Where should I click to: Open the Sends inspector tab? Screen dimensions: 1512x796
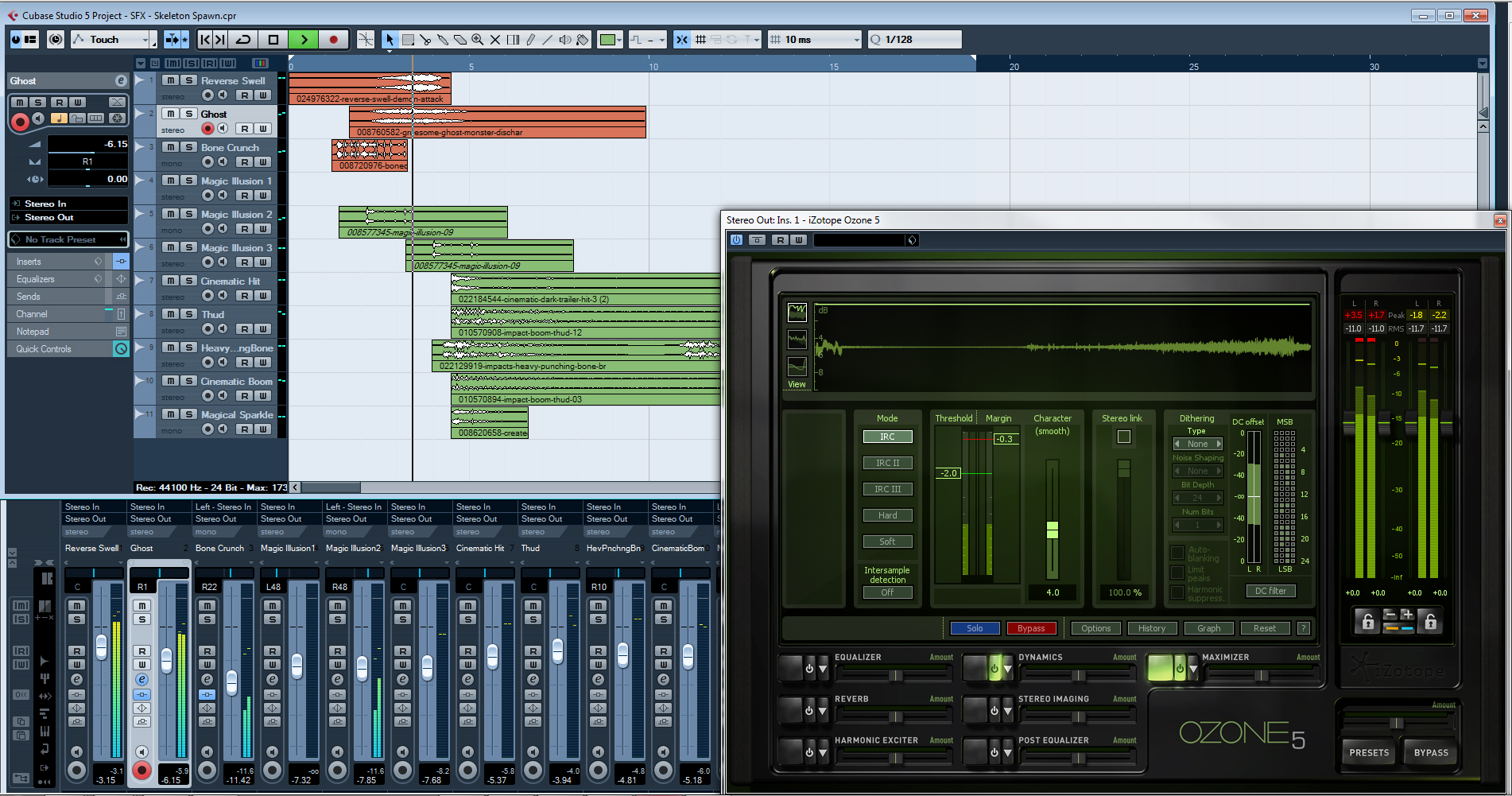68,297
